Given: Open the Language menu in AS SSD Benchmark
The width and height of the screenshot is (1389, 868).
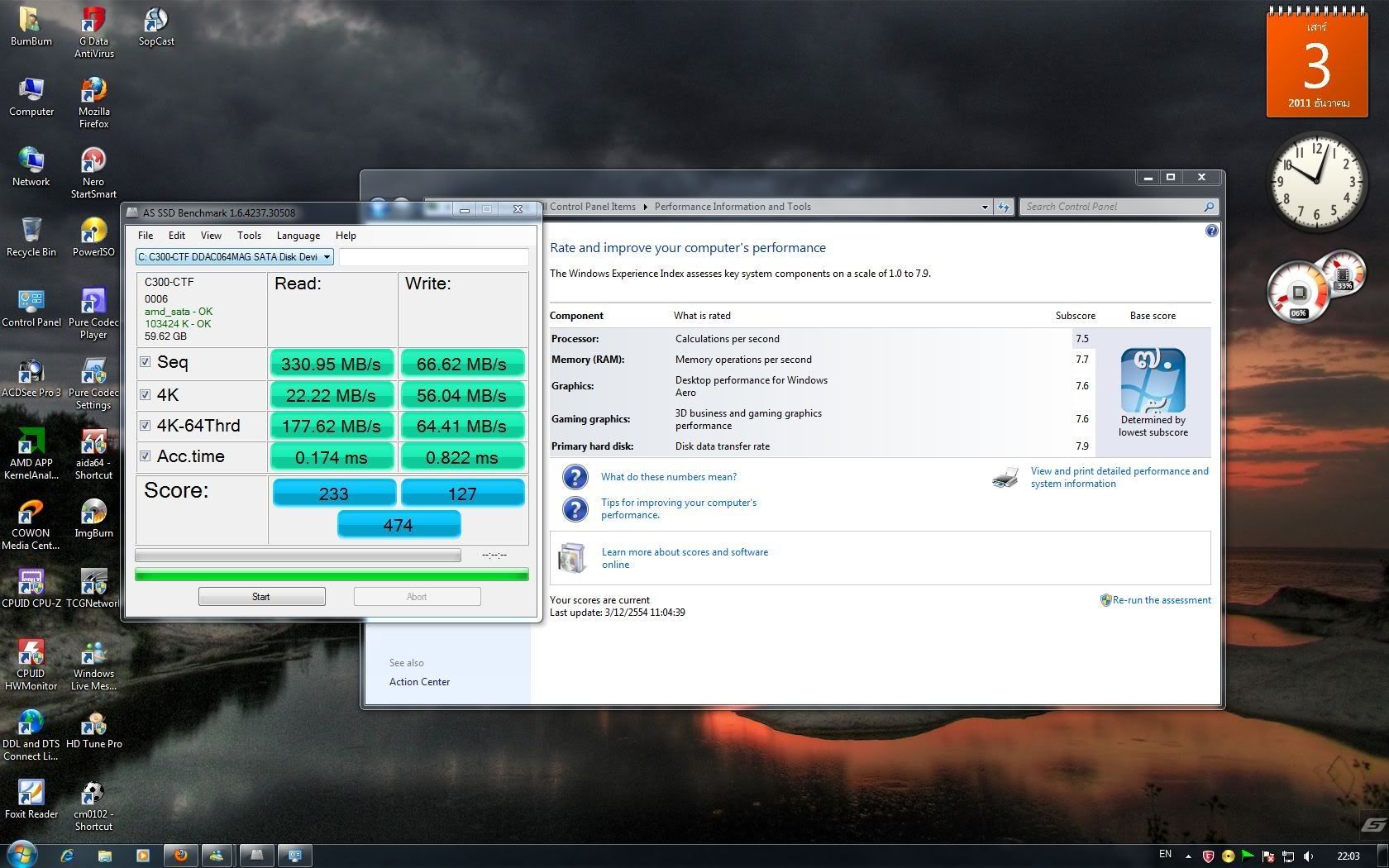Looking at the screenshot, I should [298, 236].
